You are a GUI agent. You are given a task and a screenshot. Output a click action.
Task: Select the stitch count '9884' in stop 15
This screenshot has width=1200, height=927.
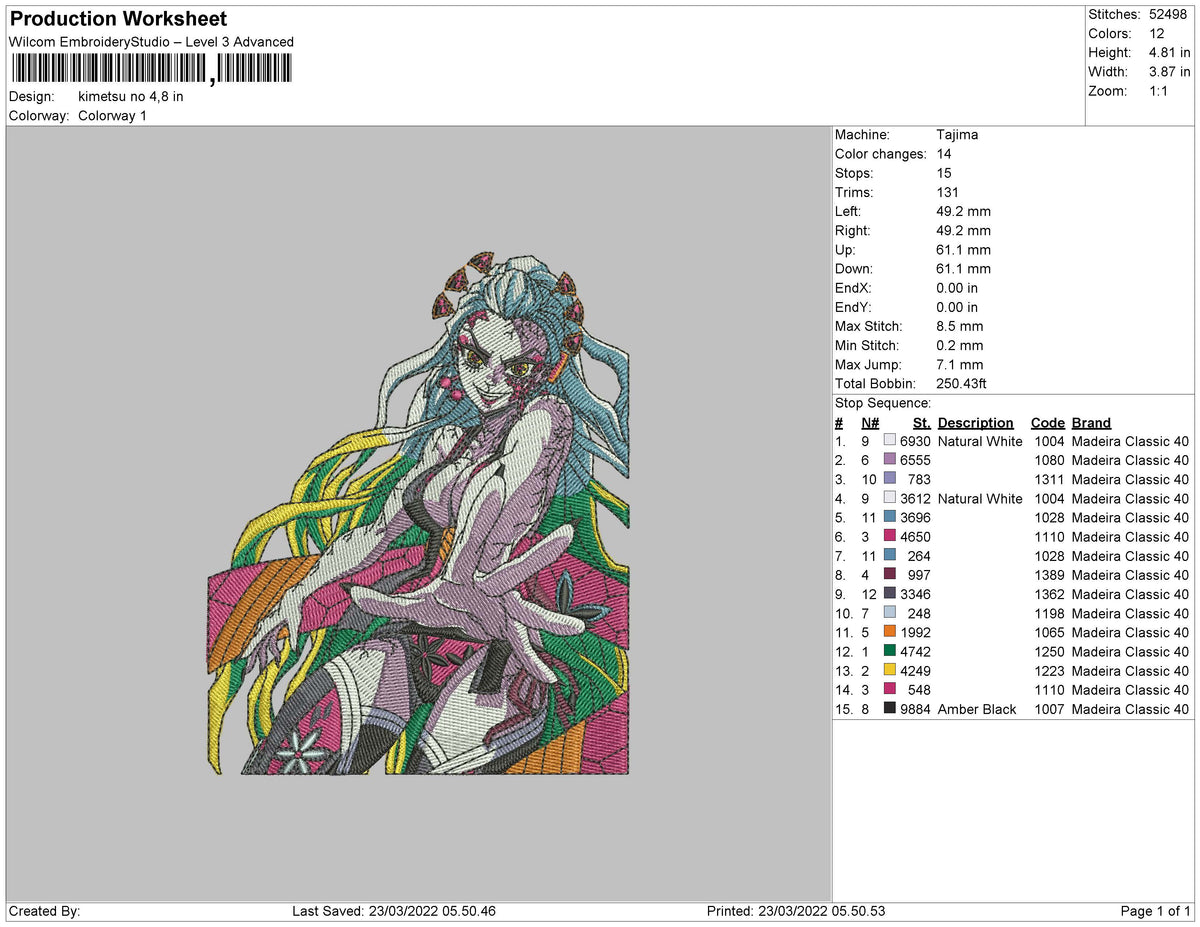915,709
